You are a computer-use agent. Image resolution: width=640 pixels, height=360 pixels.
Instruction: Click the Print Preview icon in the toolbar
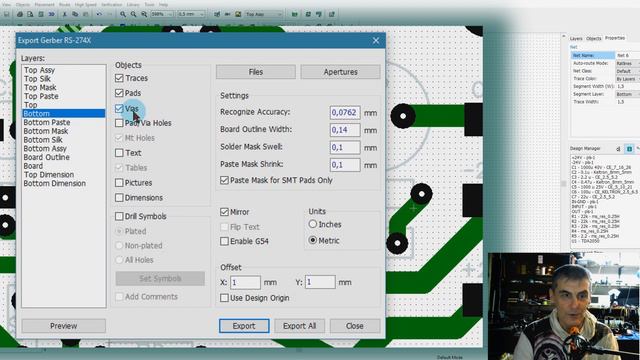(x=30, y=14)
